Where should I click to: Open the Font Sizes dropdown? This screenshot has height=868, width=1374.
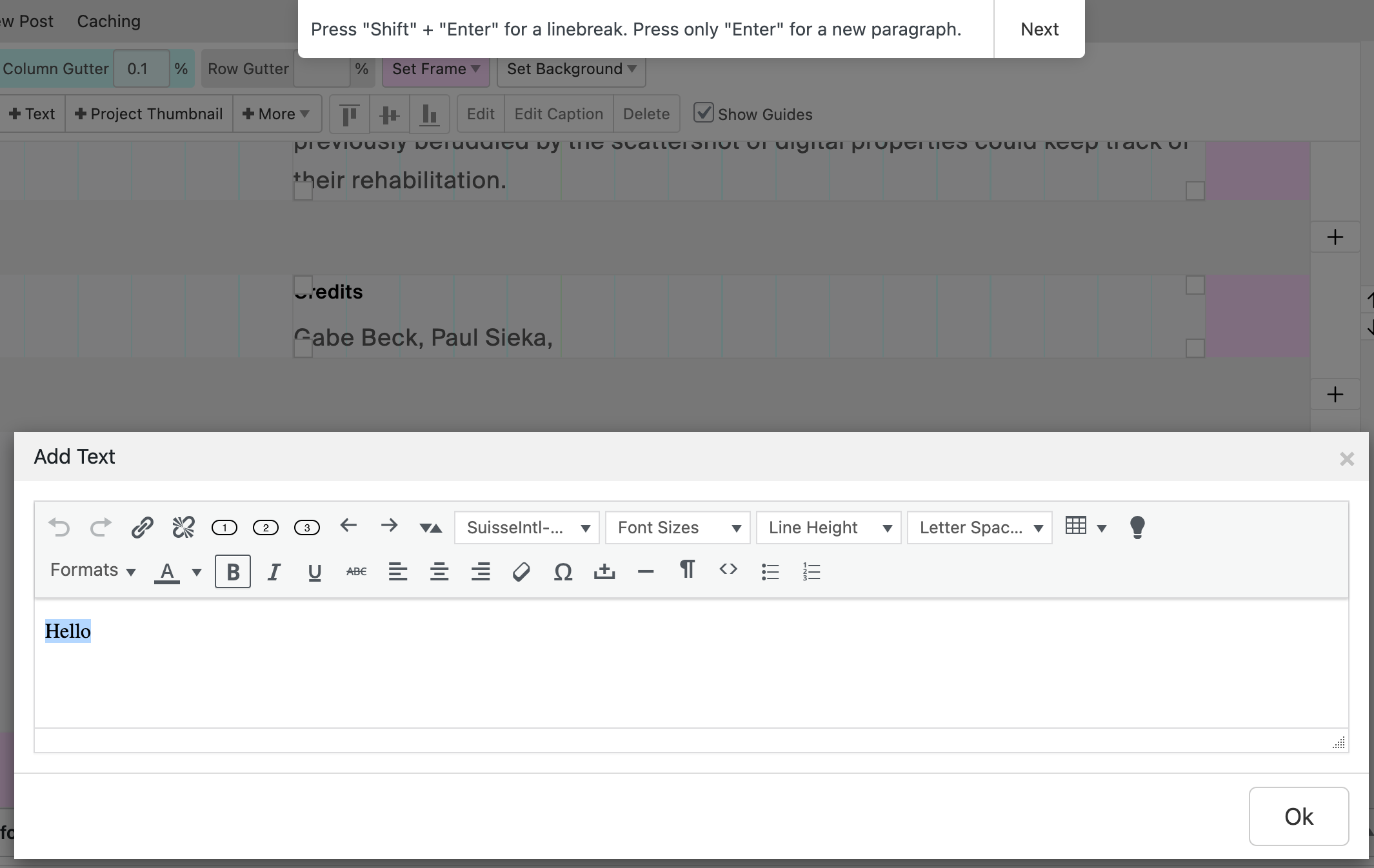[x=677, y=528]
